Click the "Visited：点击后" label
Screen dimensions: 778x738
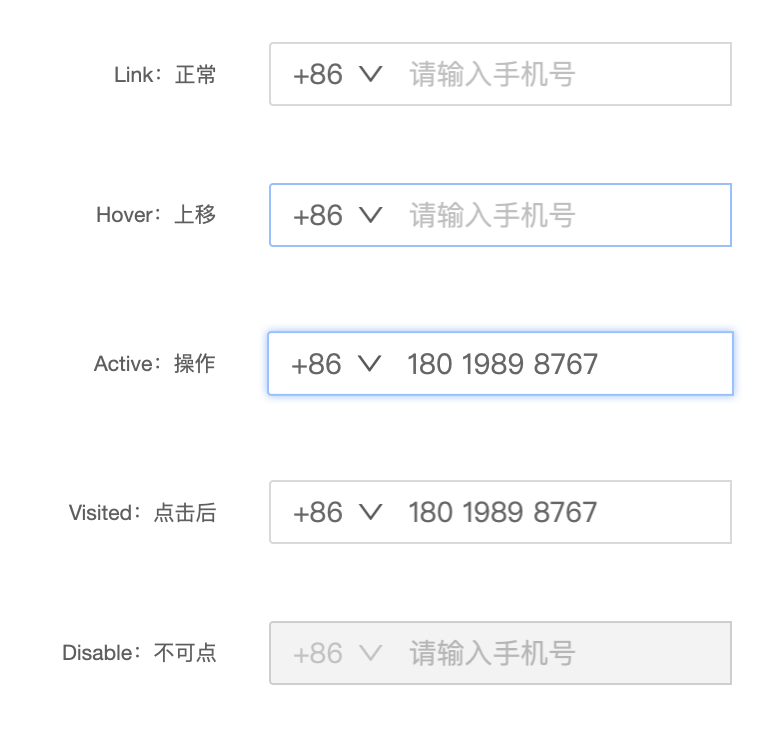coord(142,513)
